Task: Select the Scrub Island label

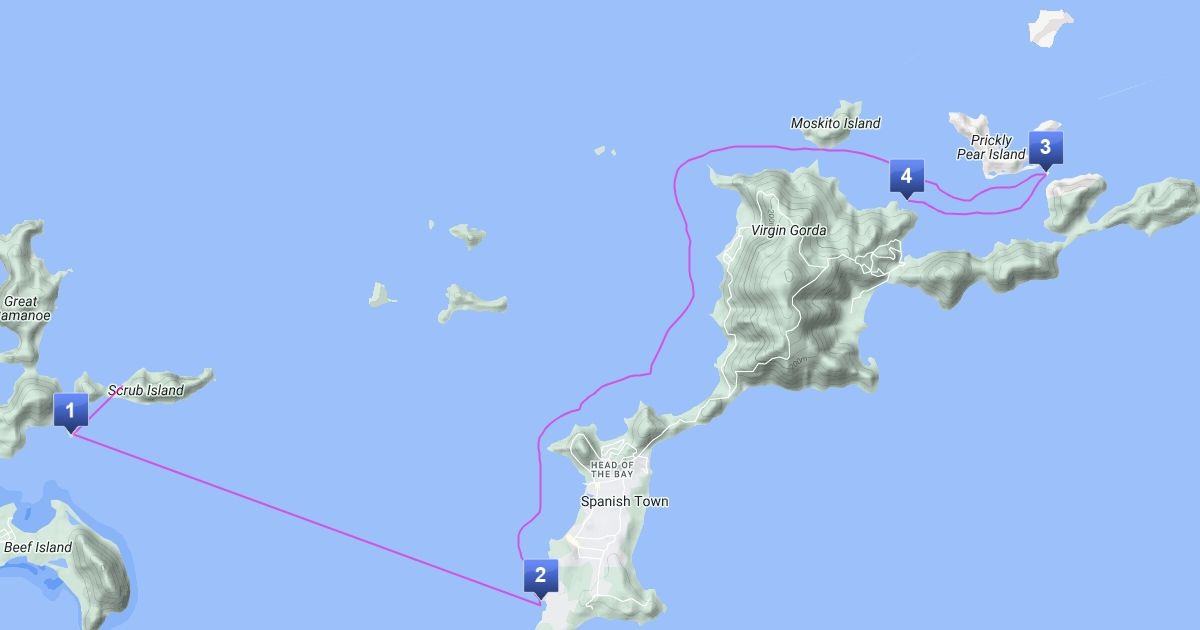Action: pyautogui.click(x=146, y=390)
